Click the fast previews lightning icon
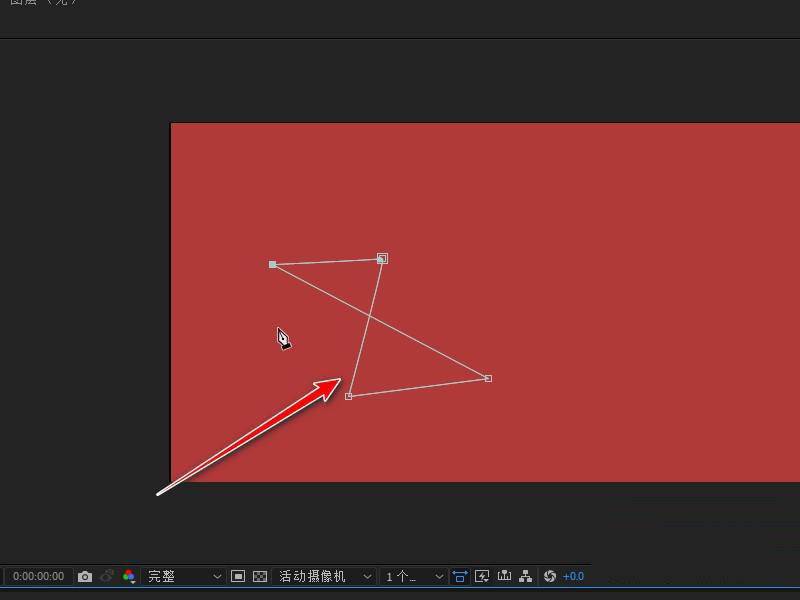The image size is (800, 600). coord(482,577)
